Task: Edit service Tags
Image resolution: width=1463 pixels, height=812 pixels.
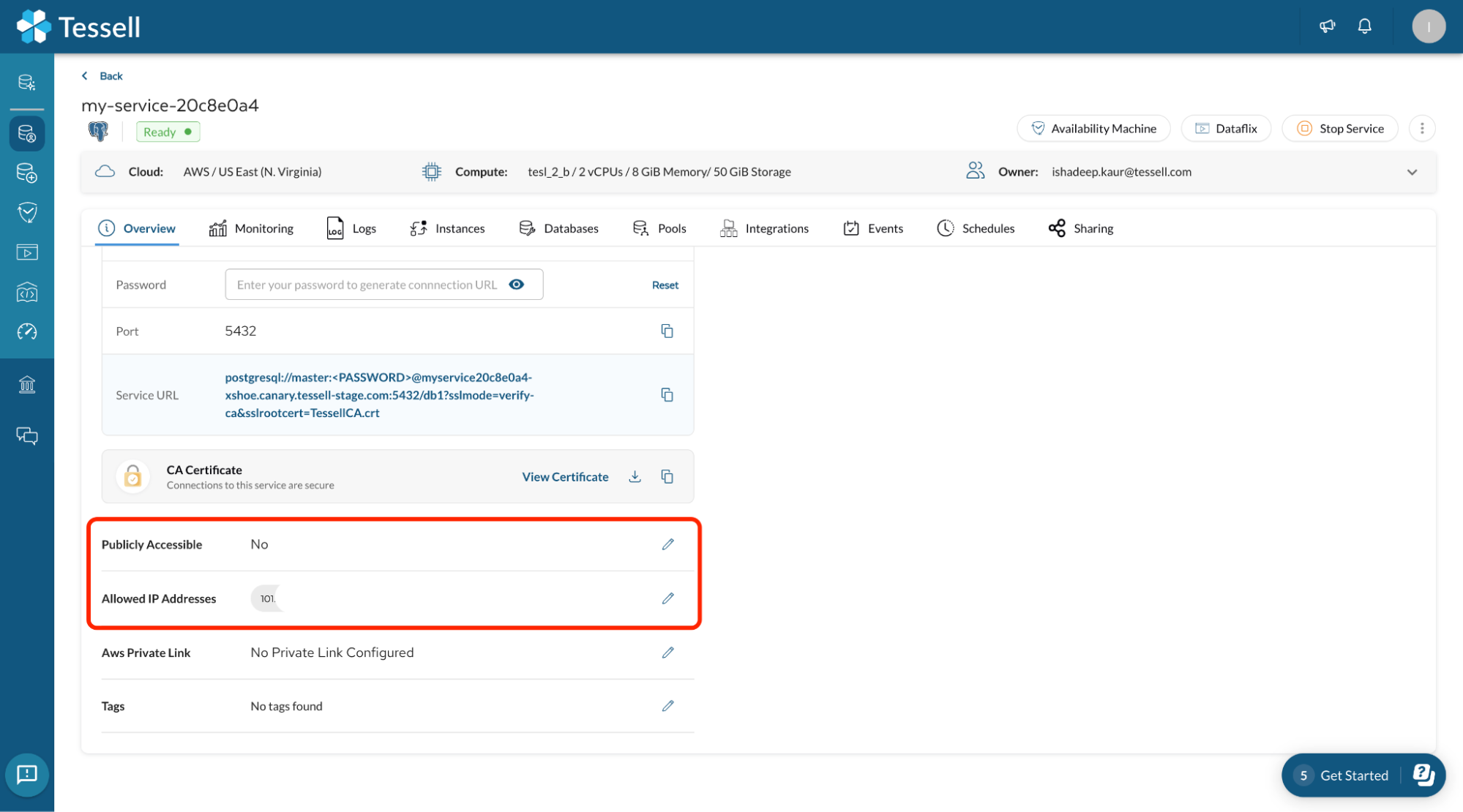Action: [667, 706]
